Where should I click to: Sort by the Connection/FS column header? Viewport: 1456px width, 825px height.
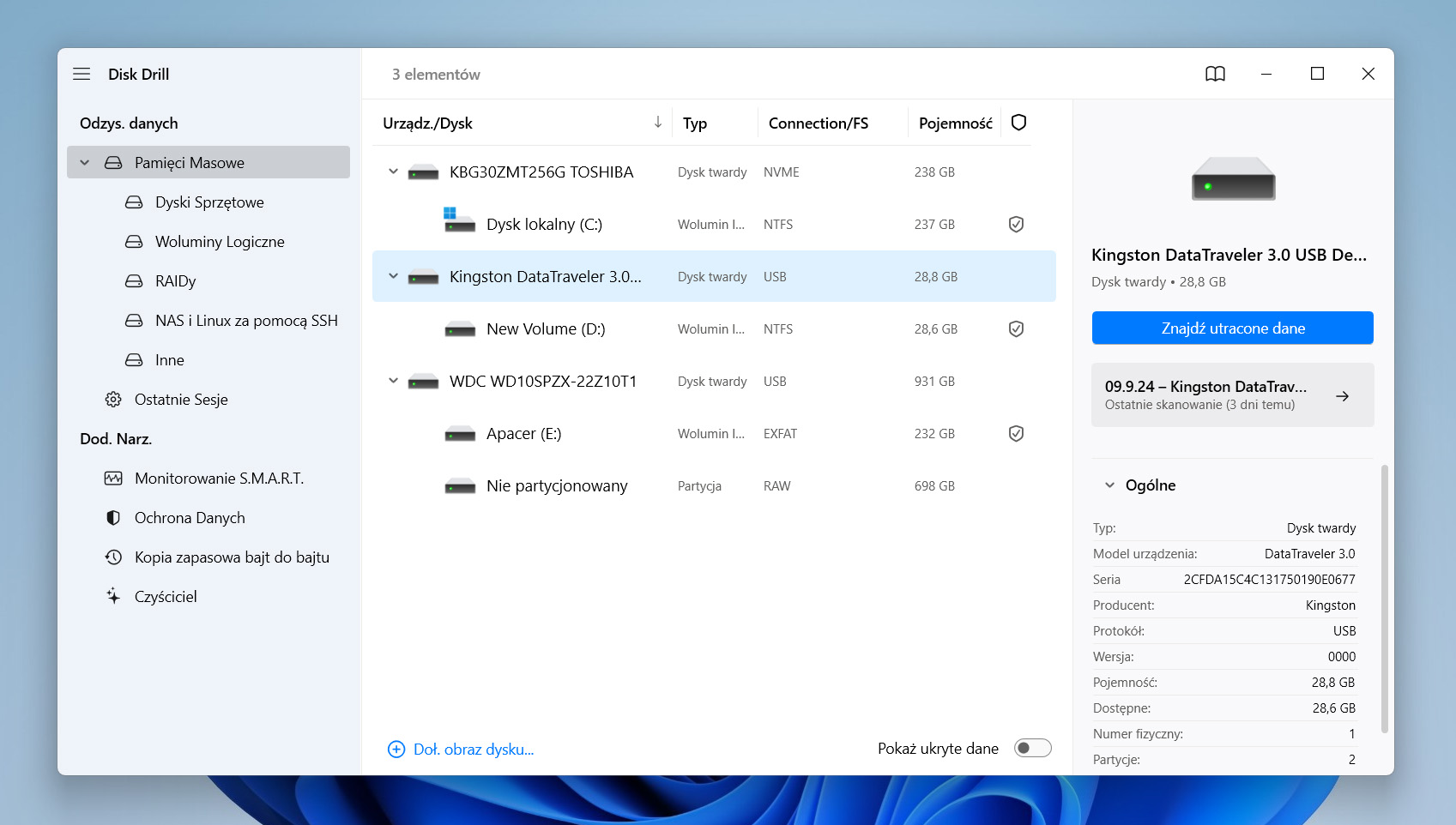pos(819,123)
